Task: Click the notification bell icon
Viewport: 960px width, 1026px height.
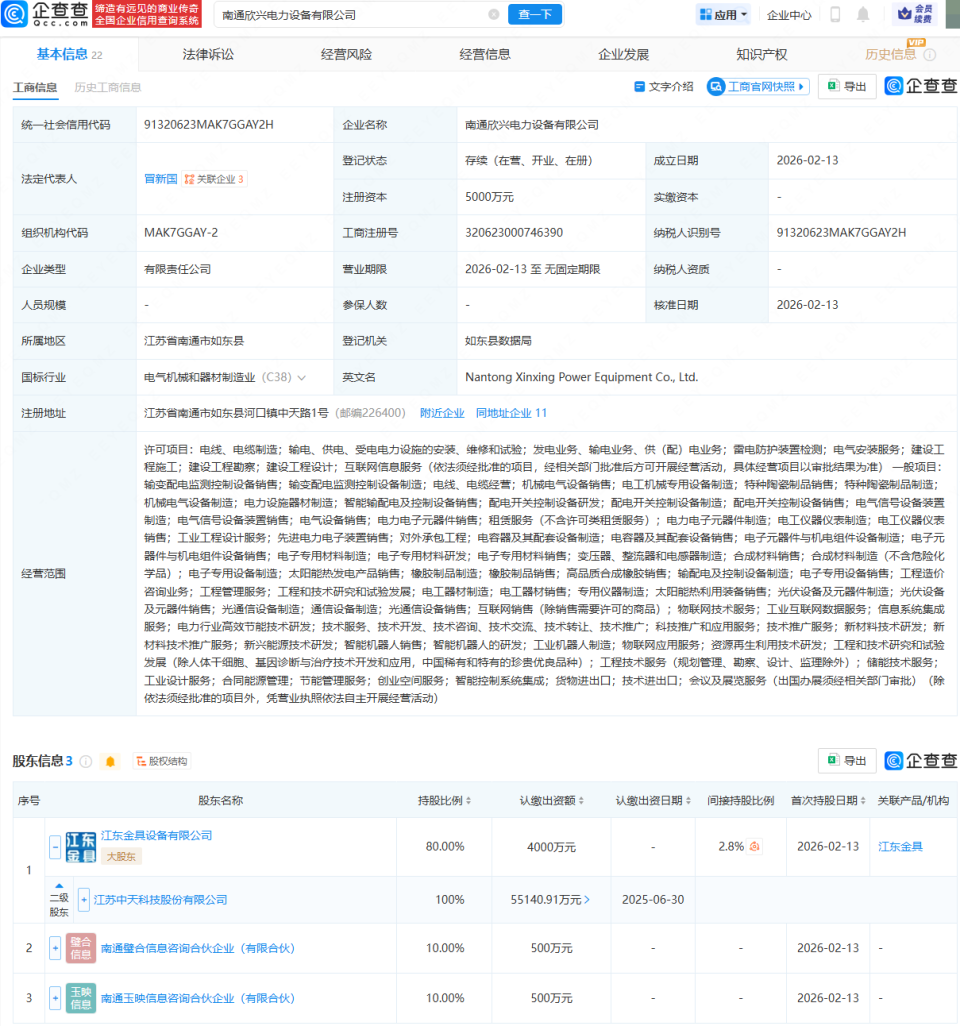Action: point(863,13)
